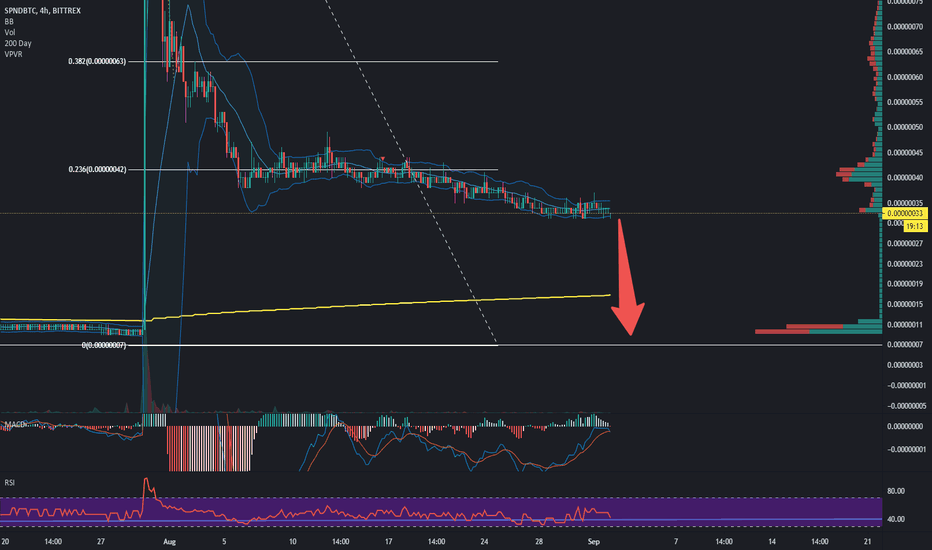Click the Aug date on time axis
The width and height of the screenshot is (932, 550).
[169, 542]
